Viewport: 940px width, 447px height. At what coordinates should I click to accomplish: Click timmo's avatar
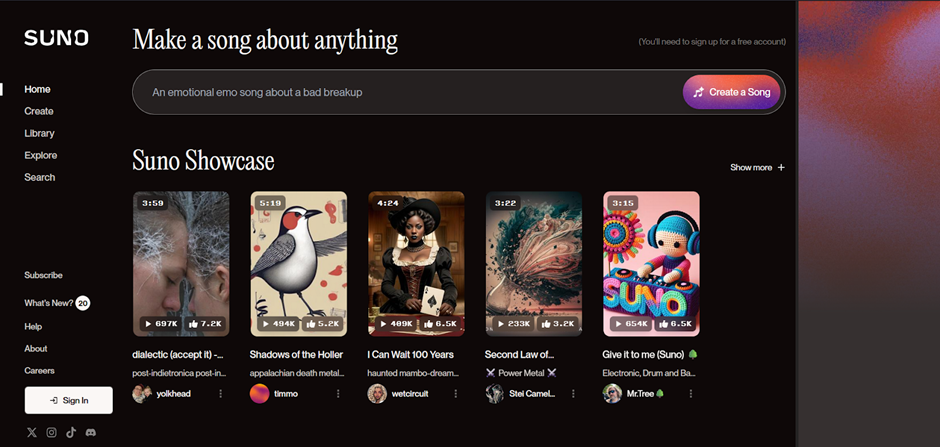point(260,394)
